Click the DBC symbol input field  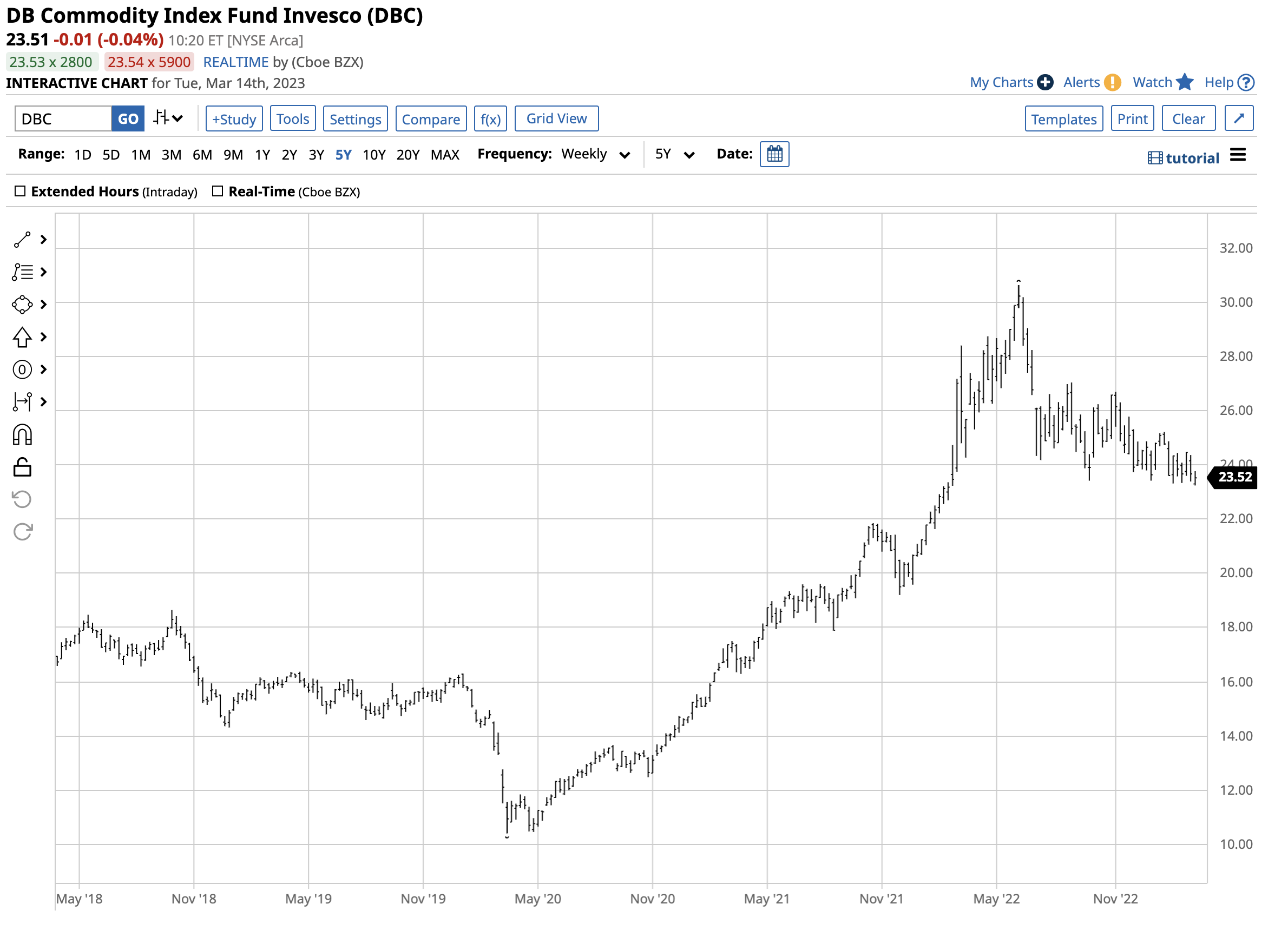[x=63, y=118]
